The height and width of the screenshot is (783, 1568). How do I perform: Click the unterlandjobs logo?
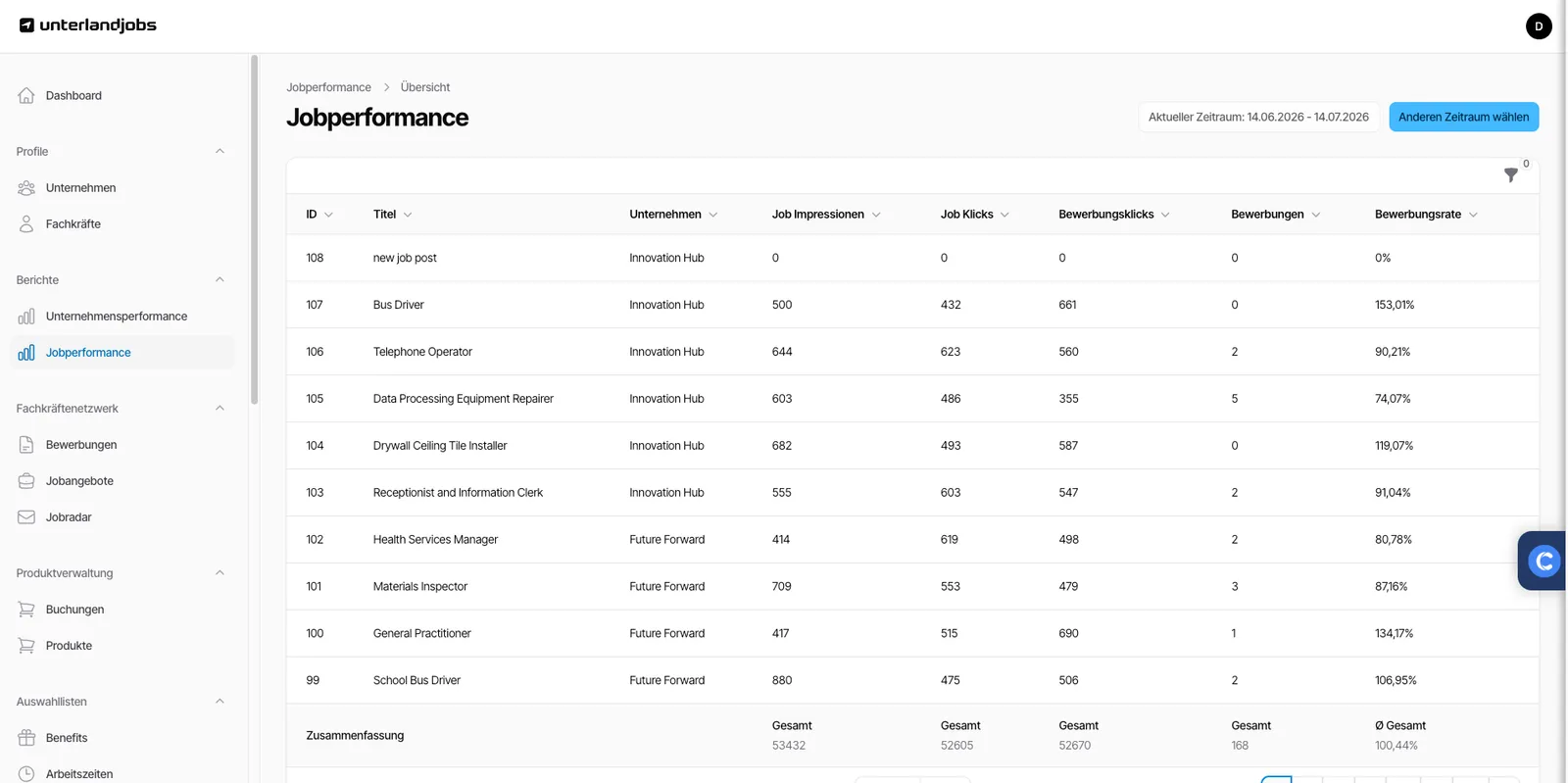coord(88,25)
